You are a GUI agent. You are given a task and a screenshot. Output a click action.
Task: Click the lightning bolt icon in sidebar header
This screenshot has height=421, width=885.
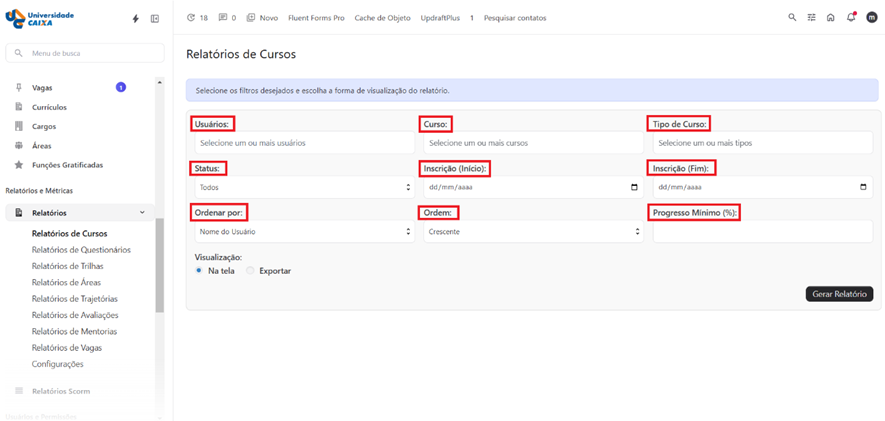click(x=136, y=19)
